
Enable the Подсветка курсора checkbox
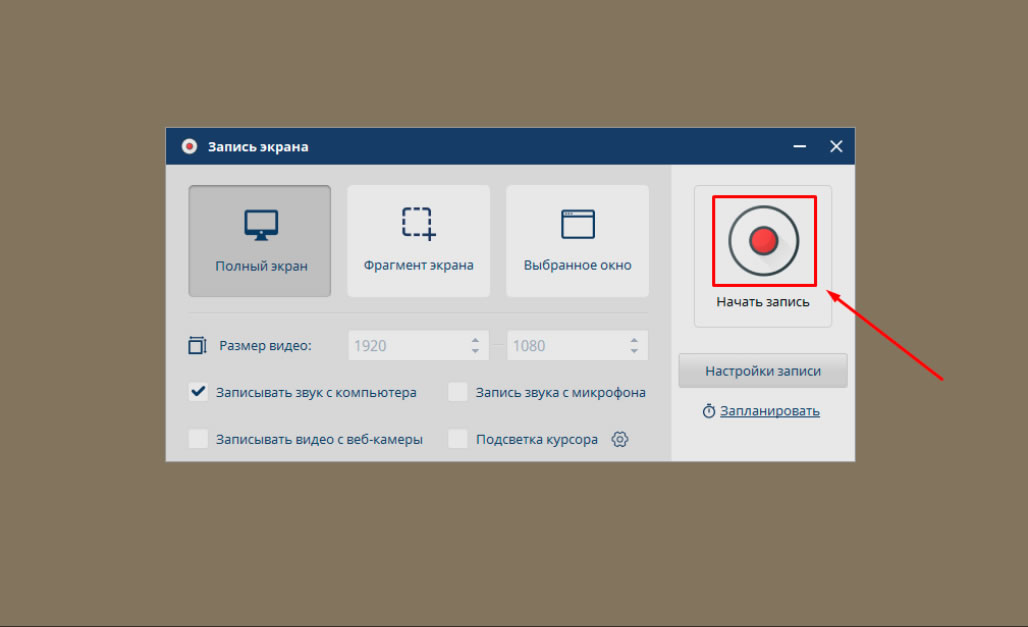(458, 439)
